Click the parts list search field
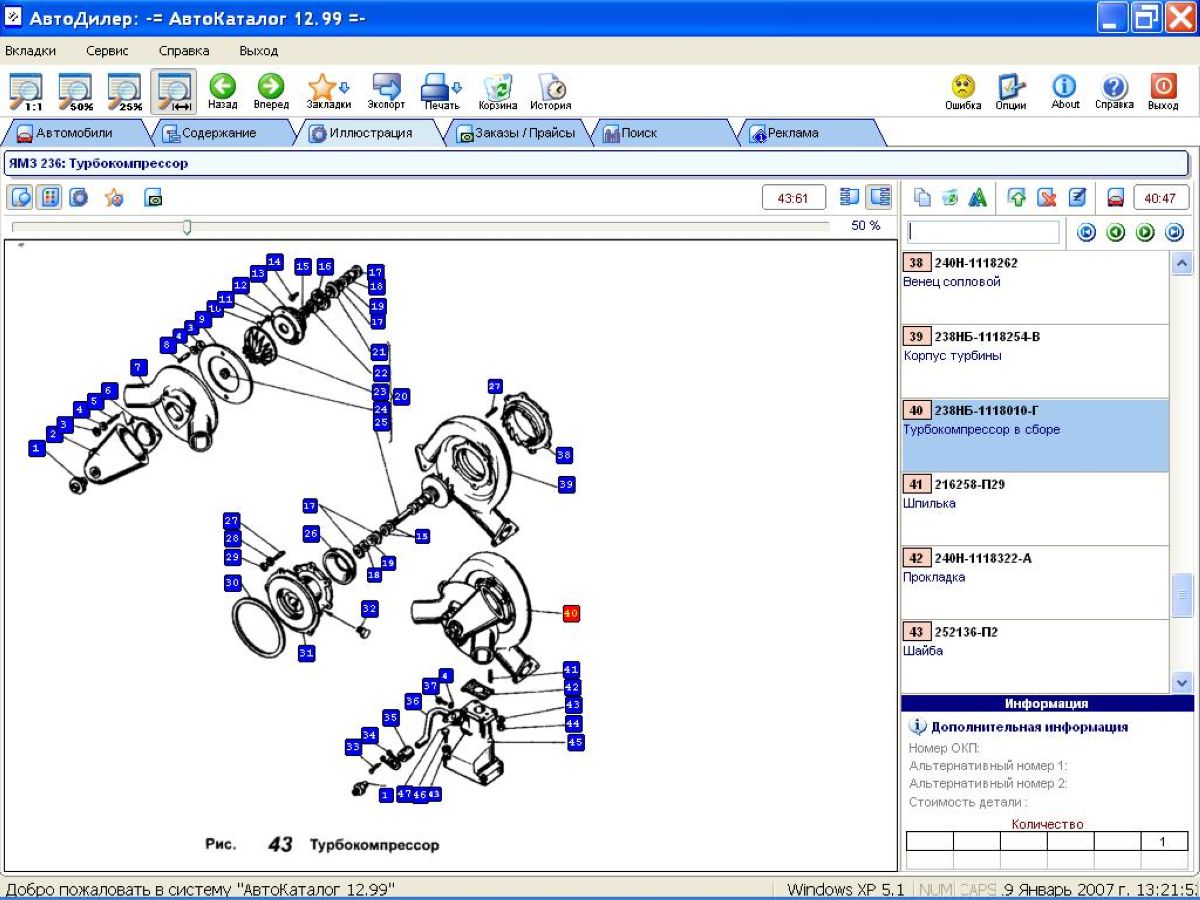Image resolution: width=1200 pixels, height=900 pixels. [x=983, y=232]
